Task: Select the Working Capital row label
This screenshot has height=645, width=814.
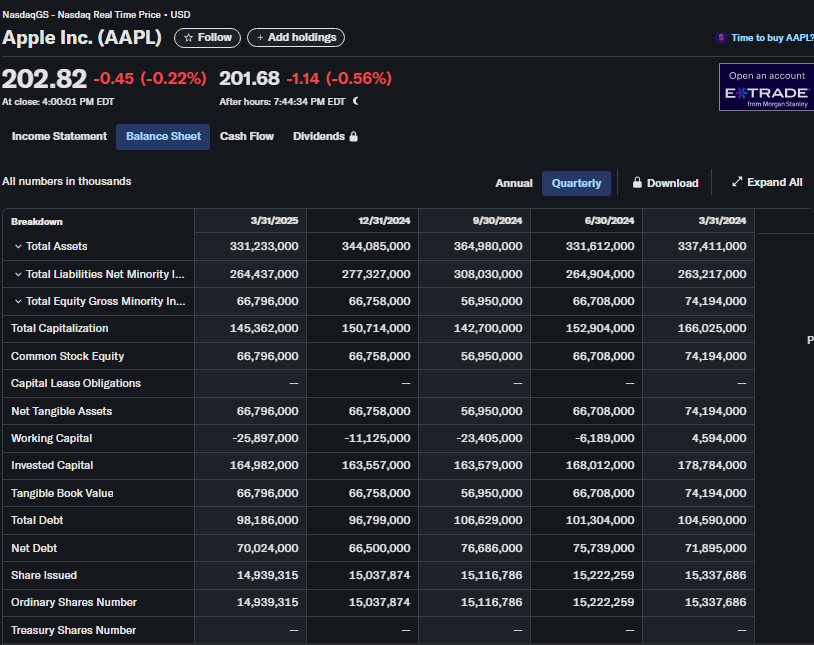Action: (x=51, y=438)
